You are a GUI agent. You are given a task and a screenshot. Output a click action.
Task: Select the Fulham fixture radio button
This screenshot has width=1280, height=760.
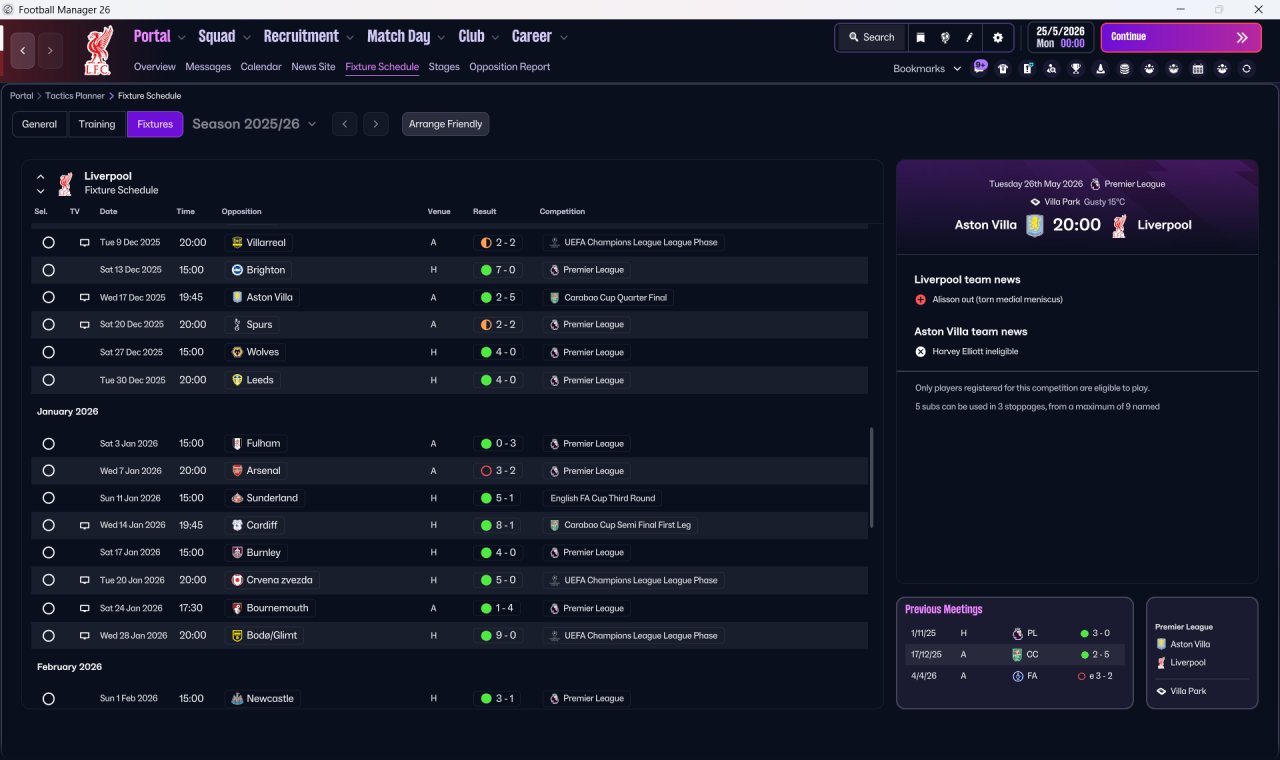pos(48,443)
